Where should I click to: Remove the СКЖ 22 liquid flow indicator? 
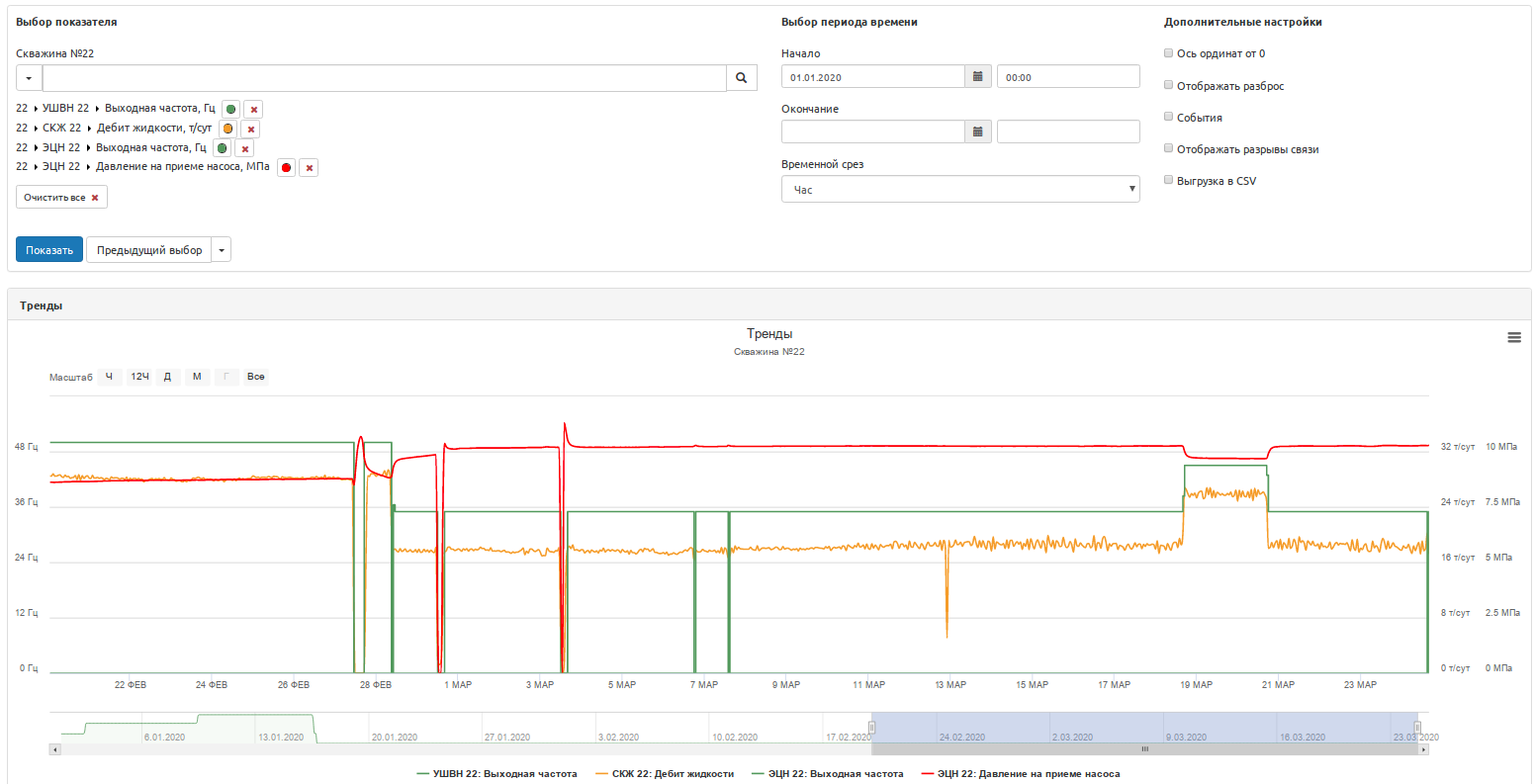(x=251, y=130)
